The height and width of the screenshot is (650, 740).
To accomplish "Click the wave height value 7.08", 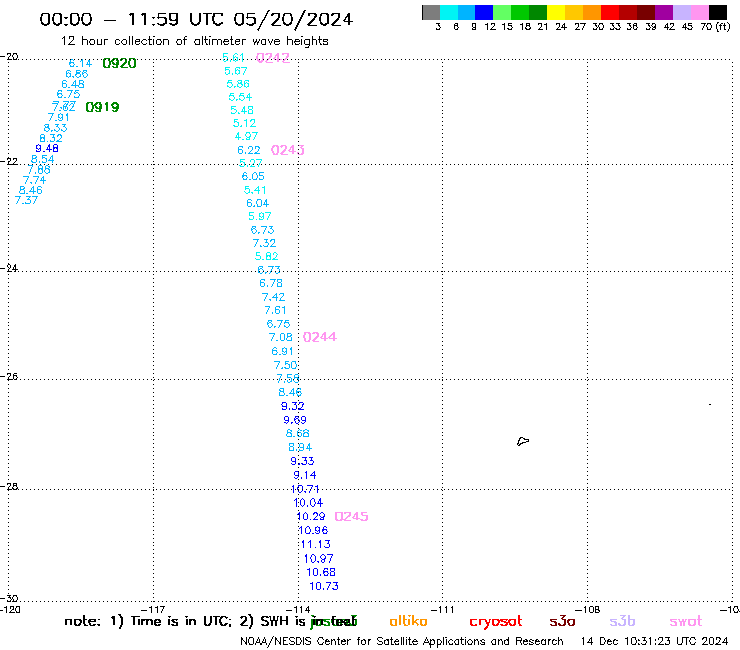I will (280, 337).
